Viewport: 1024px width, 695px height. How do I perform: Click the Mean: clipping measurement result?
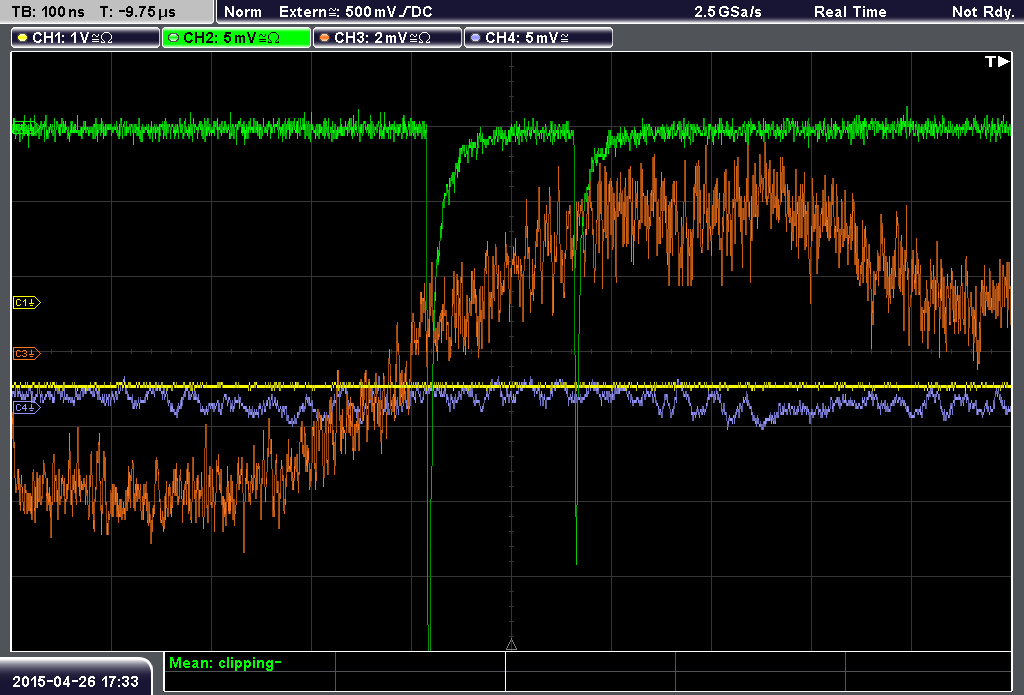coord(225,663)
